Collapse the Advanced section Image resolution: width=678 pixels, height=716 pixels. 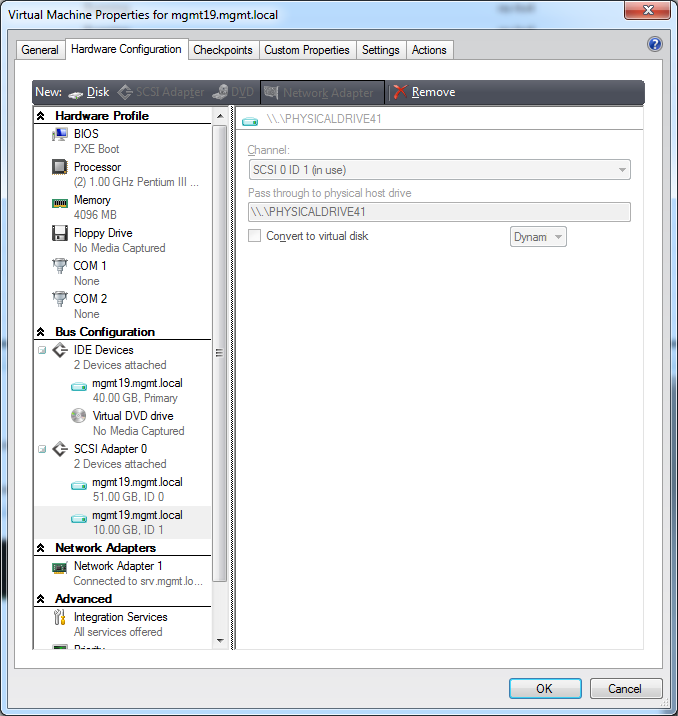point(41,599)
